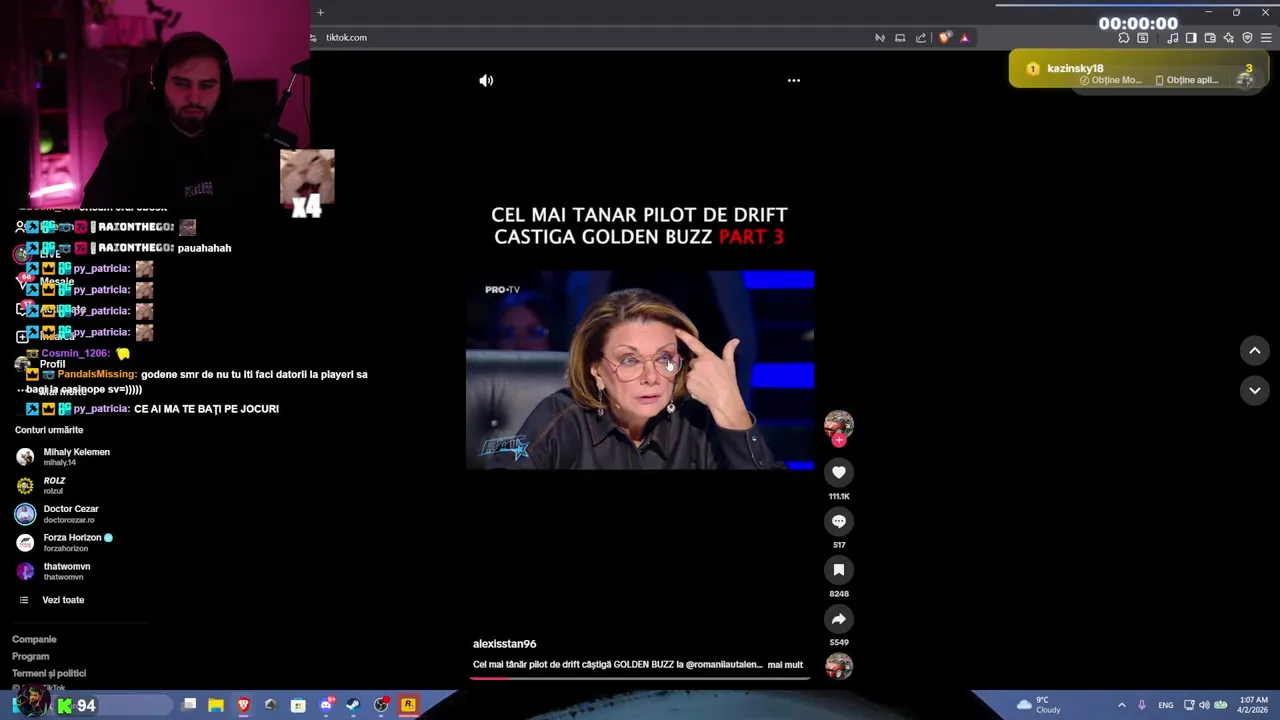Open the browser extensions puzzle icon
The height and width of the screenshot is (720, 1280).
[1124, 38]
